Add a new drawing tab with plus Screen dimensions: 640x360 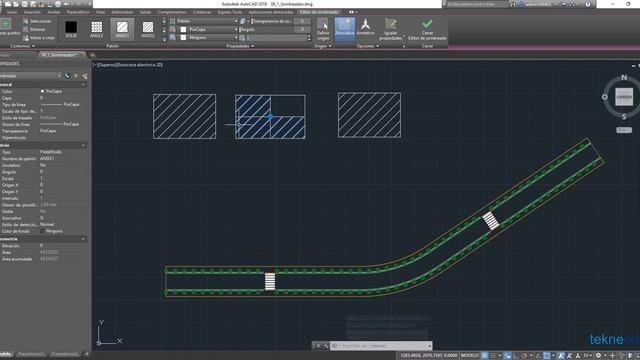93,55
